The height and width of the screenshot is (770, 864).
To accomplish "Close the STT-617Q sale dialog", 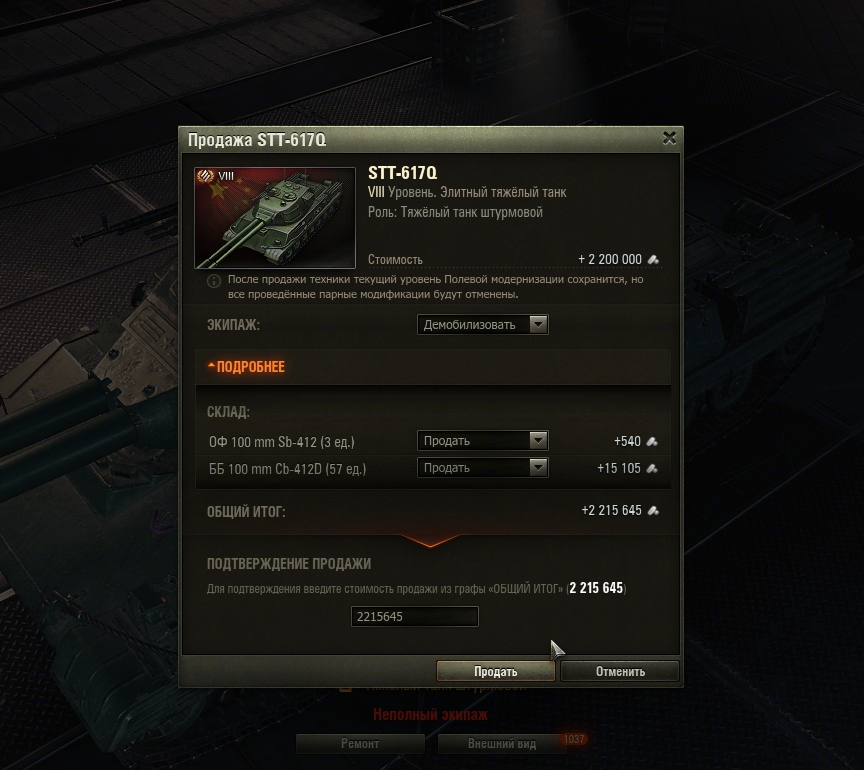I will (669, 138).
